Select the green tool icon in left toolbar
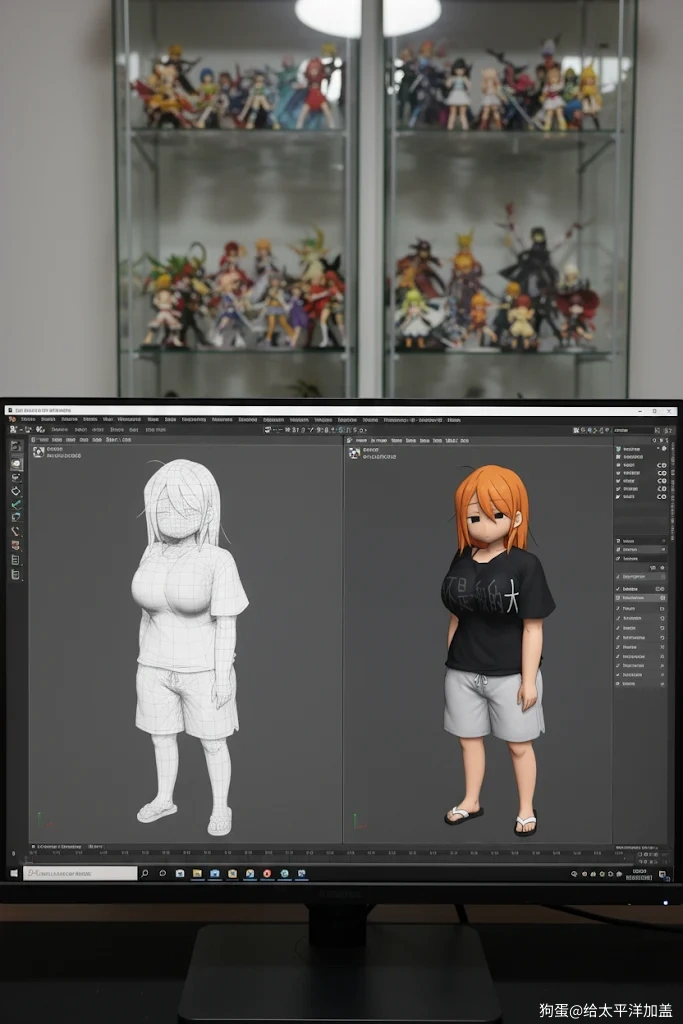 [x=16, y=504]
